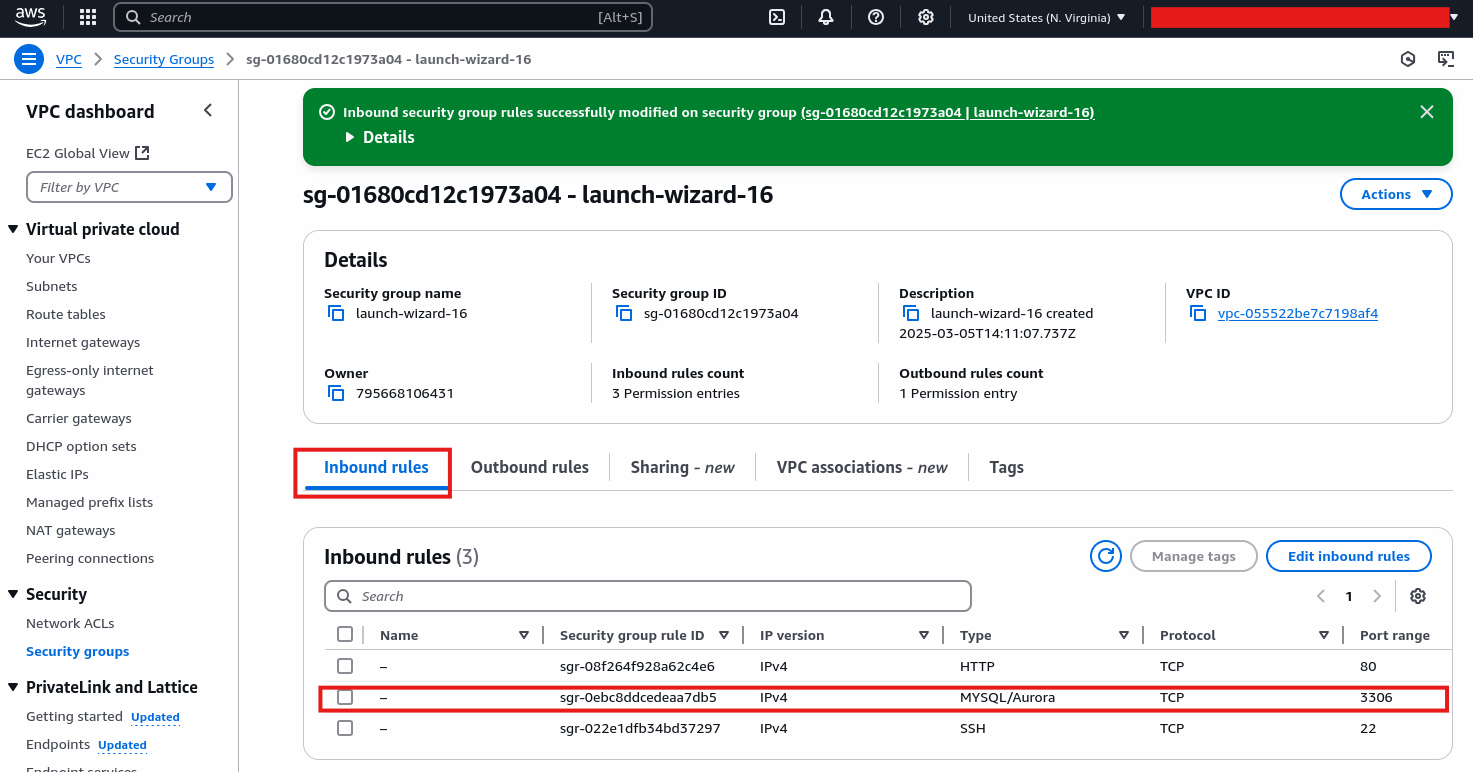
Task: Click the inbound rules search field
Action: click(x=648, y=596)
